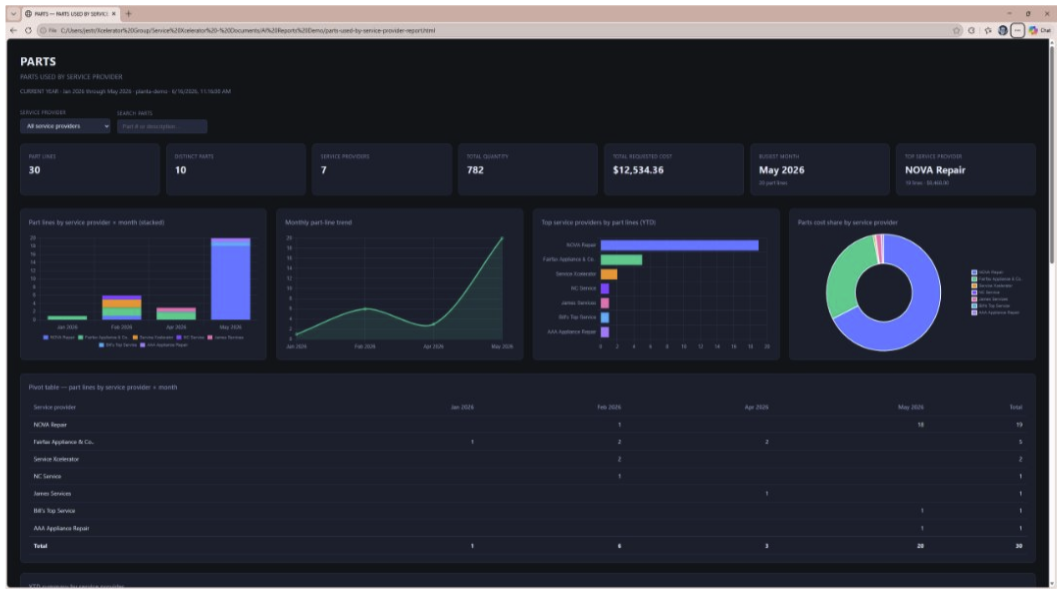Go back using the browser back arrow
The image size is (1062, 593).
[x=14, y=30]
